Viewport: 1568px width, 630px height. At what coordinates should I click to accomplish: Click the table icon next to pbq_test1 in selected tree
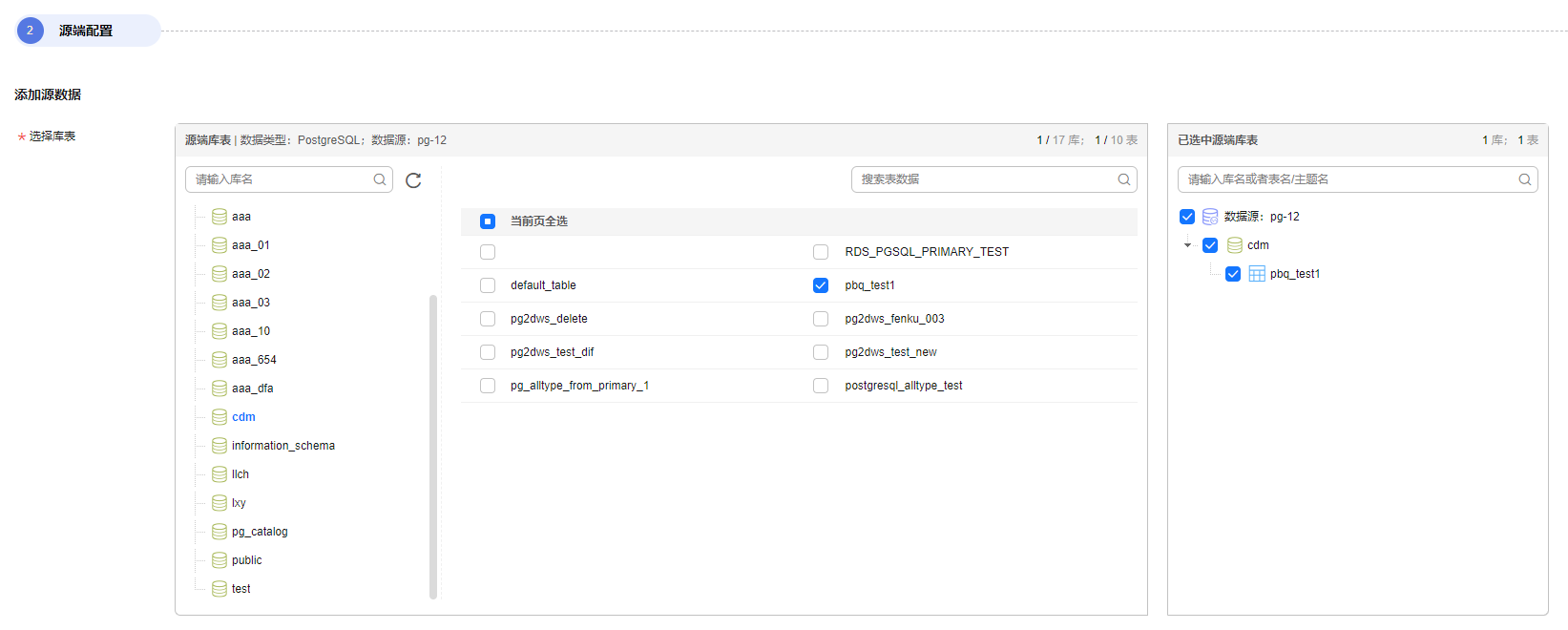pyautogui.click(x=1257, y=274)
